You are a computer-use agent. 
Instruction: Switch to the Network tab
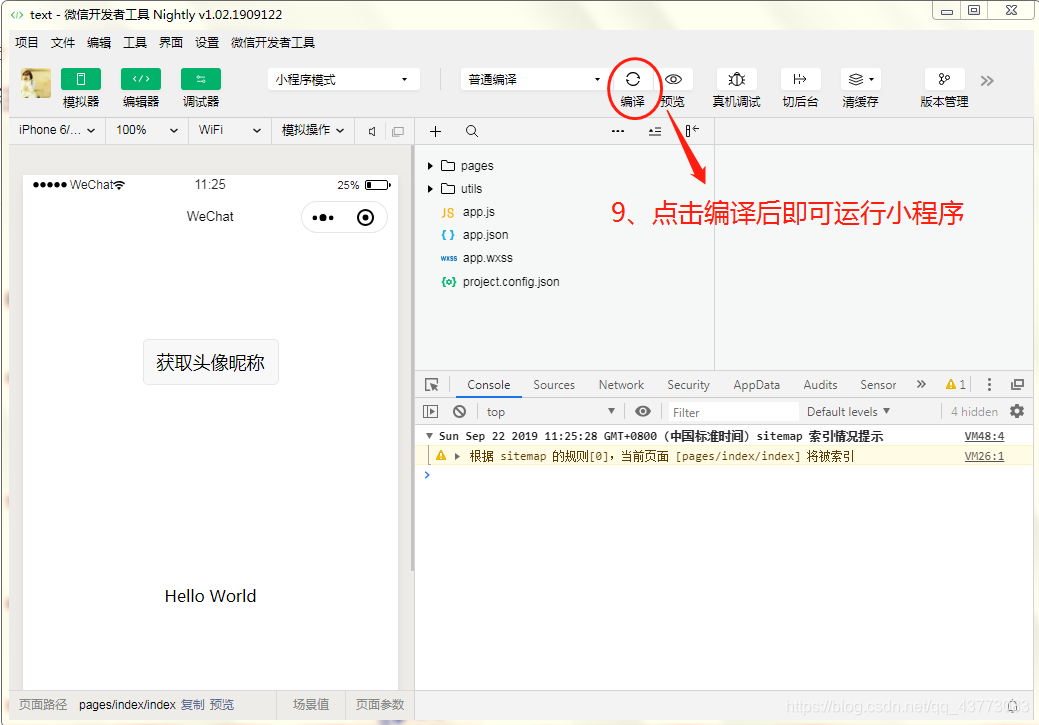(620, 384)
